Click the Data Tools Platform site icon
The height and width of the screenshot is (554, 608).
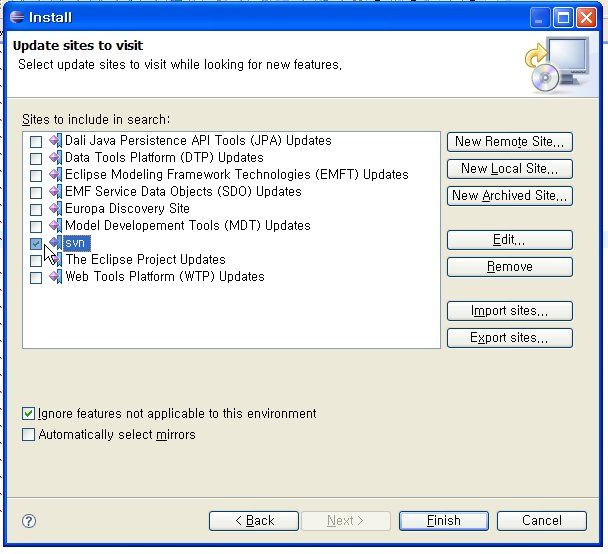55,157
